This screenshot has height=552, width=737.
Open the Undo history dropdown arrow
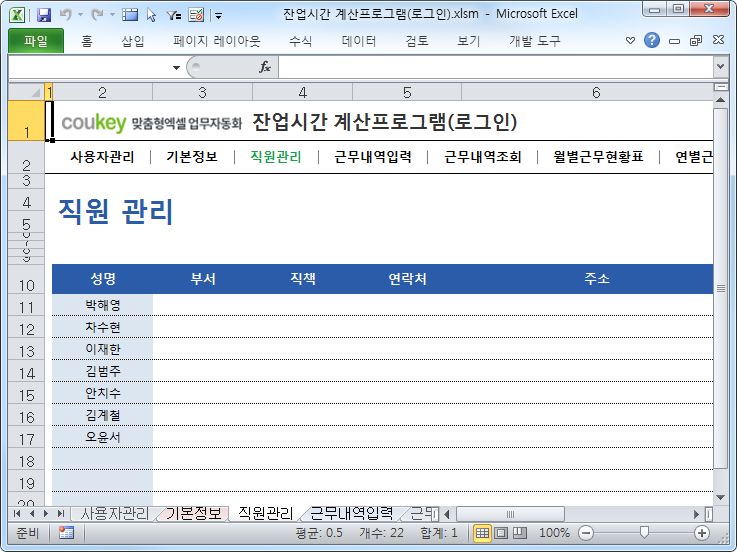80,15
